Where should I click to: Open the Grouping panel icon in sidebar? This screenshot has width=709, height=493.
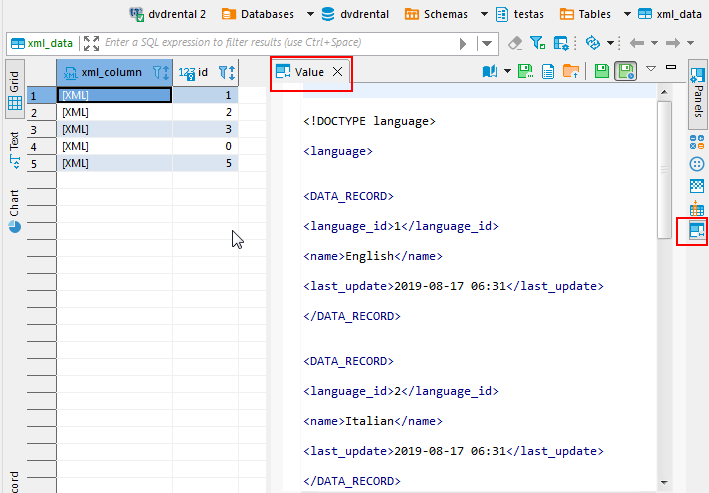pos(697,142)
